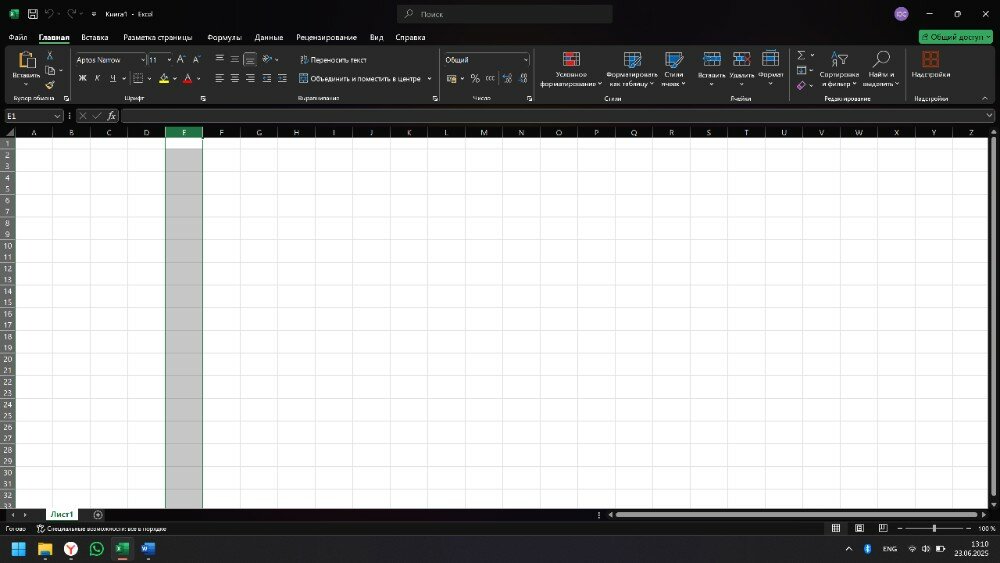Viewport: 1000px width, 563px height.
Task: Click the Формат cells icon
Action: point(770,58)
